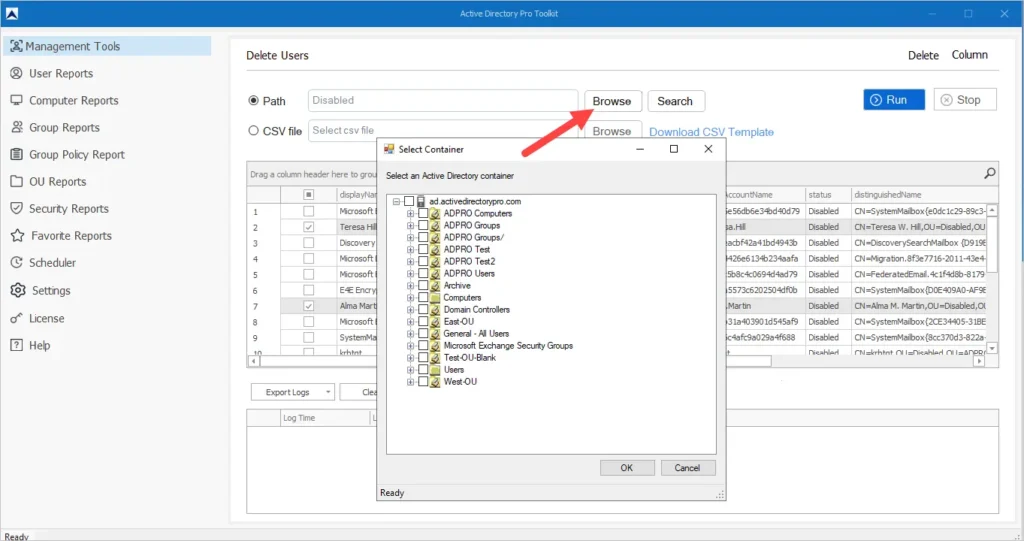Viewport: 1024px width, 541px height.
Task: Click the Computers container folder icon
Action: pyautogui.click(x=435, y=297)
